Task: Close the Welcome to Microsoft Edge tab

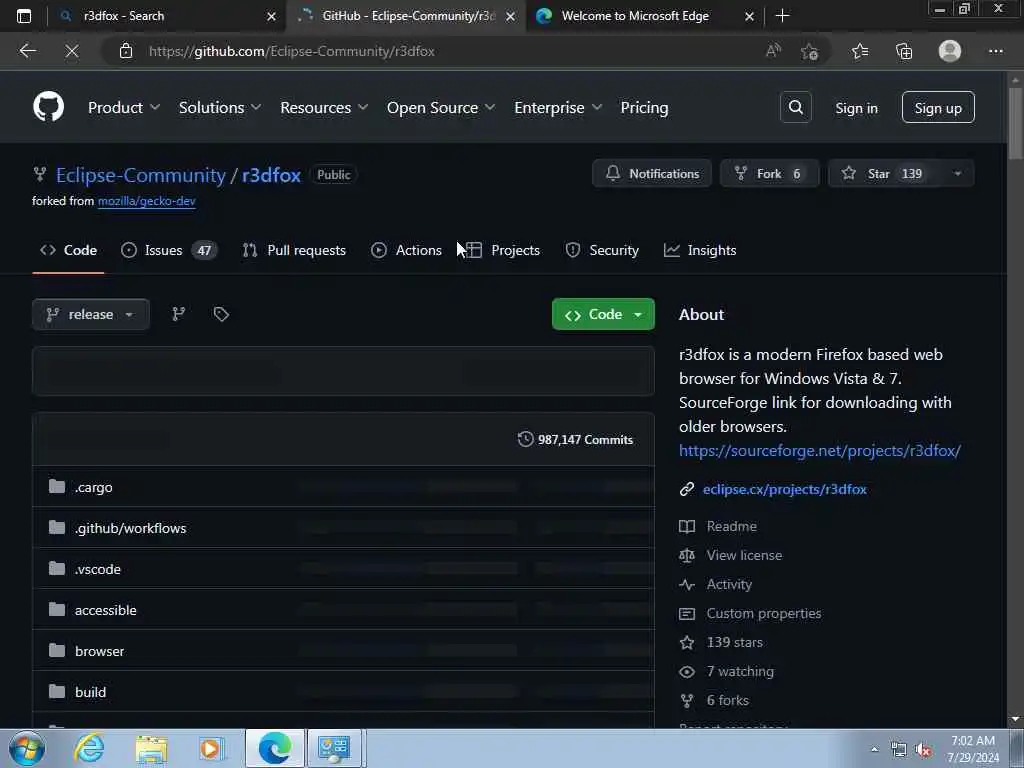Action: (750, 16)
